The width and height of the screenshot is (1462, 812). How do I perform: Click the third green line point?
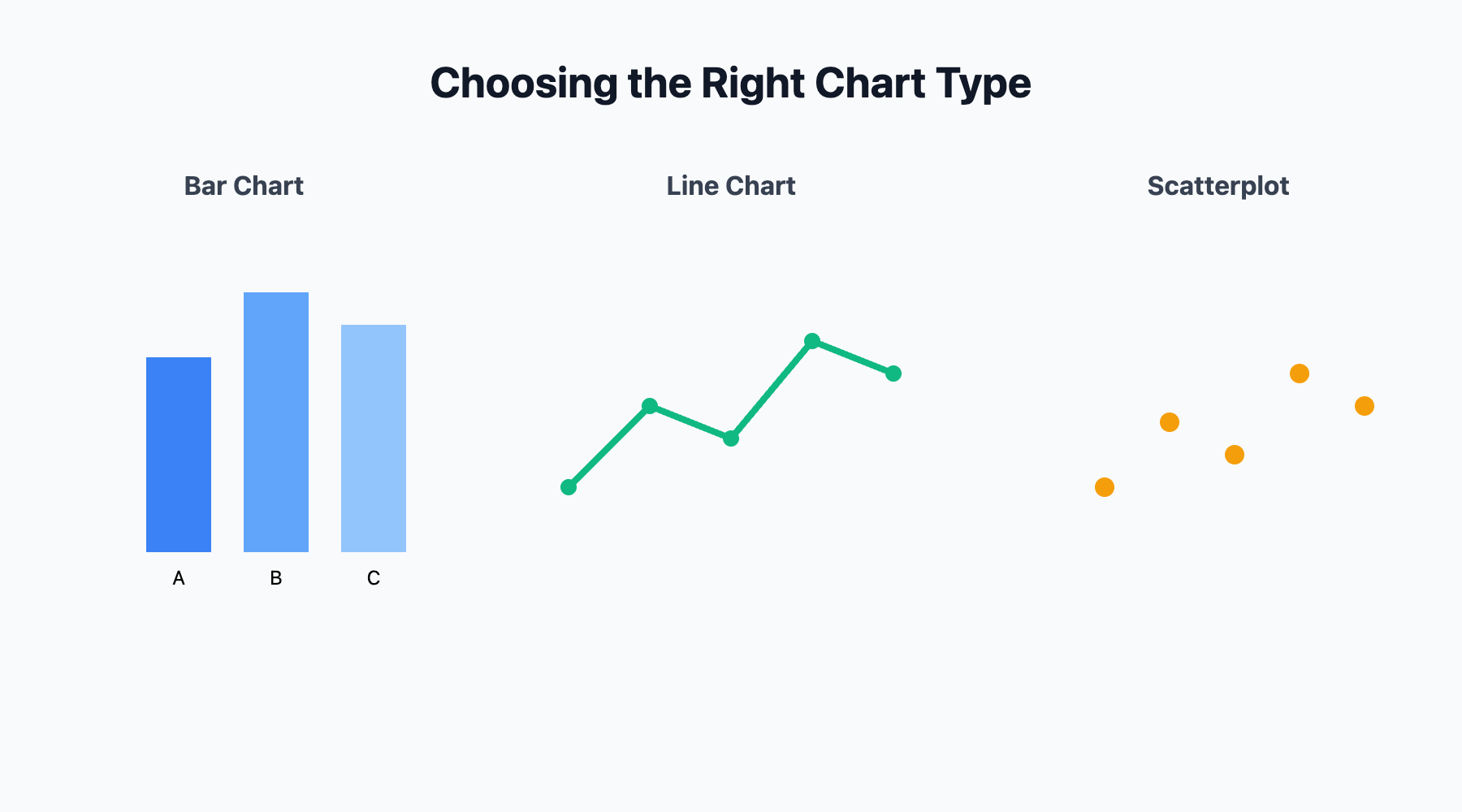(x=731, y=438)
